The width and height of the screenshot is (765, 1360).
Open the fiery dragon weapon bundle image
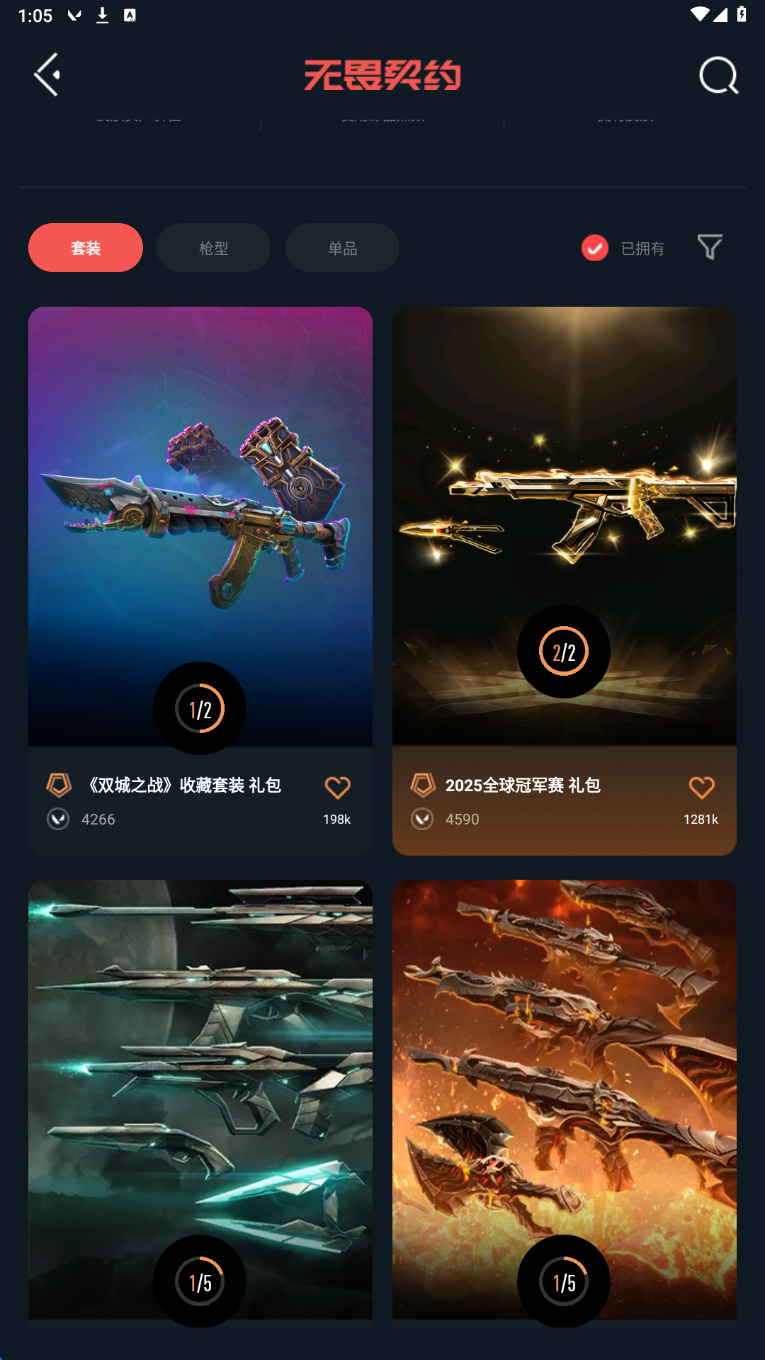point(564,1100)
